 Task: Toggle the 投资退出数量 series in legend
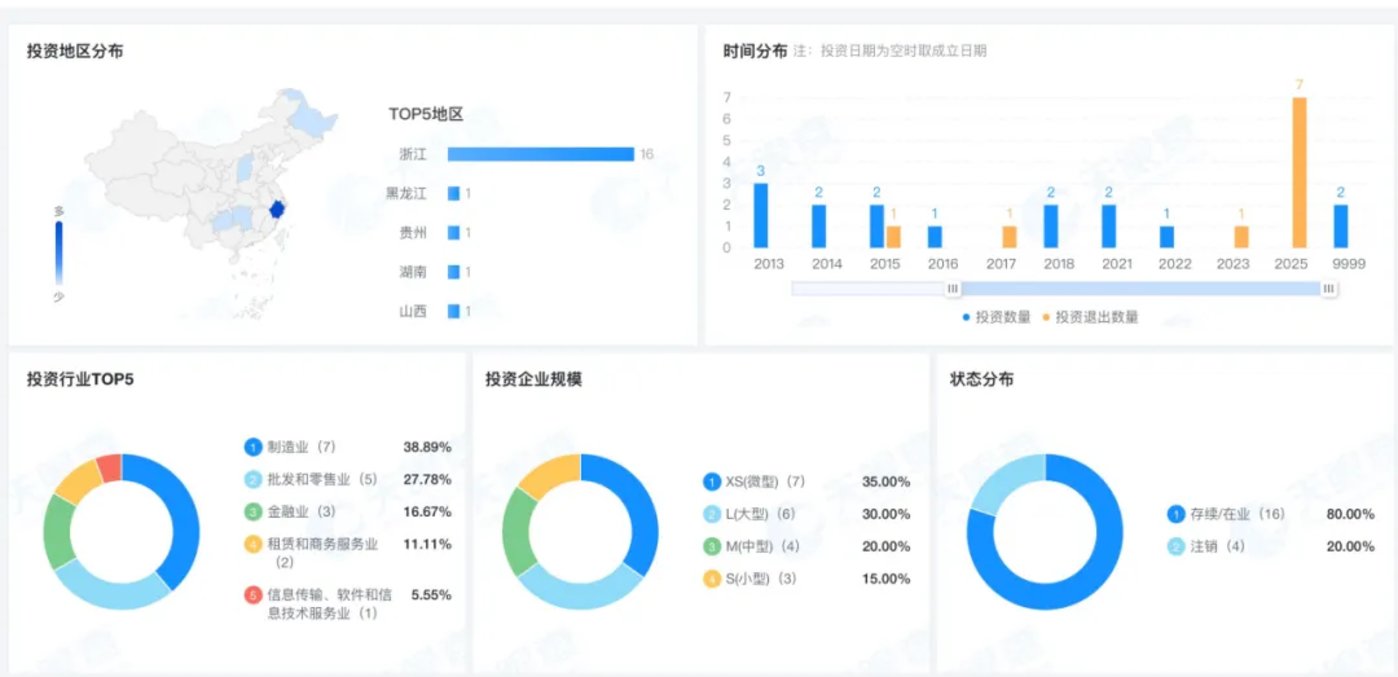coord(1090,317)
